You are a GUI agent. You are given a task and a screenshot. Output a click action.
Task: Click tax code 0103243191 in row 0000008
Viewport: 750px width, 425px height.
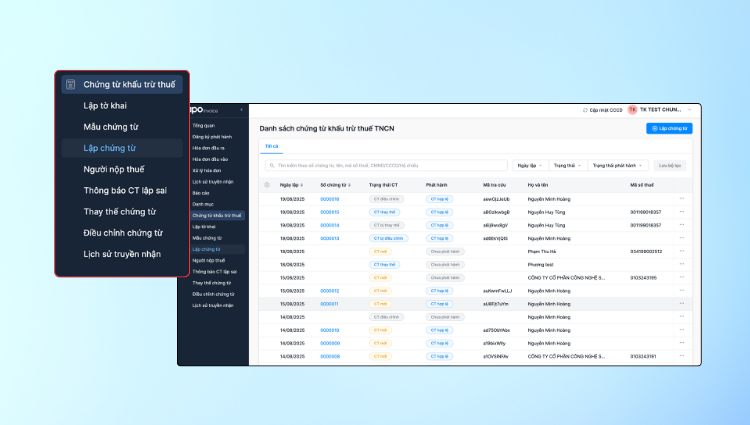(x=643, y=356)
